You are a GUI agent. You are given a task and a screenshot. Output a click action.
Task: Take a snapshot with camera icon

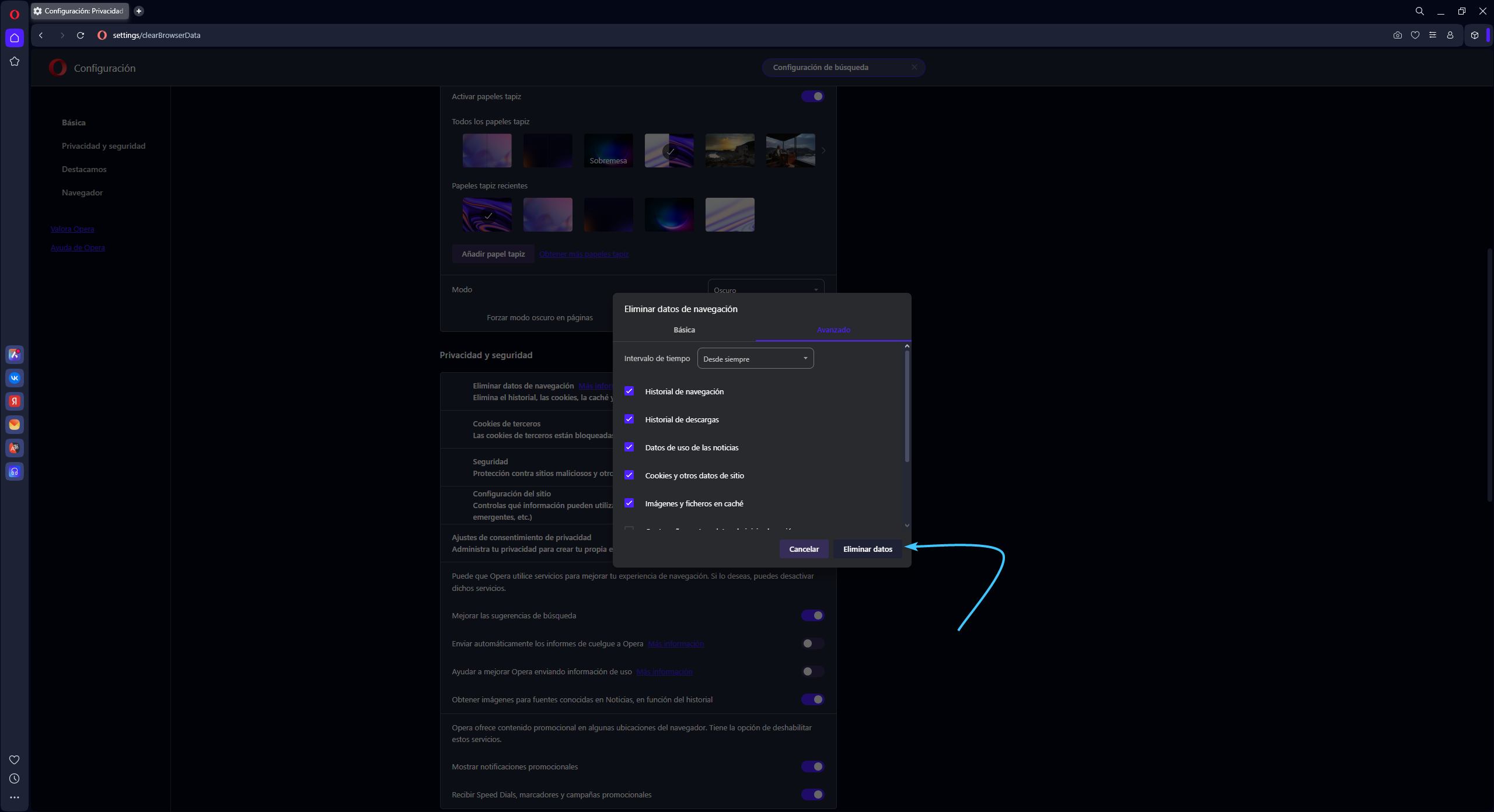pyautogui.click(x=1398, y=35)
